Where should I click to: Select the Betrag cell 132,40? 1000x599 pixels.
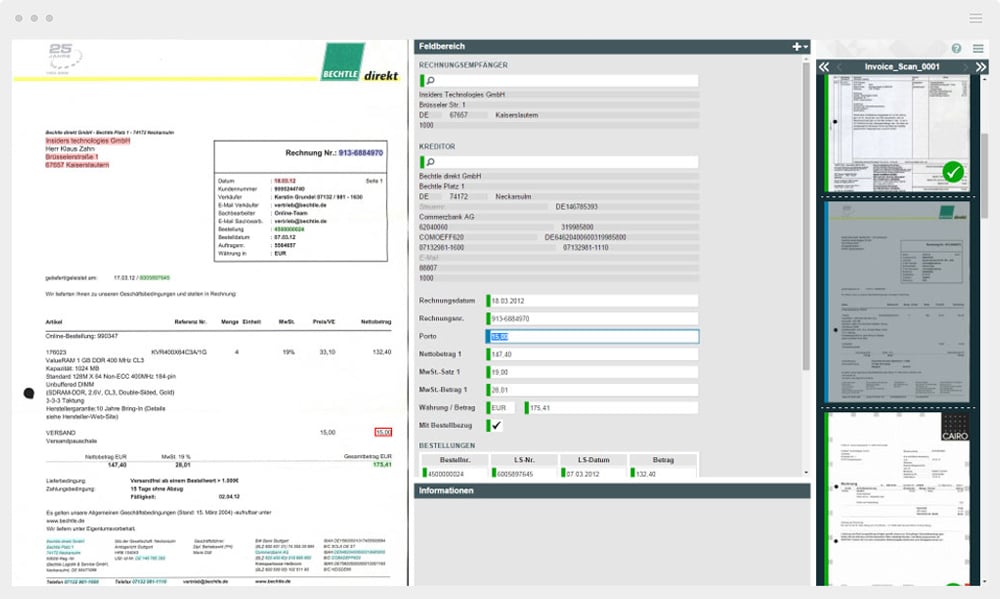663,473
